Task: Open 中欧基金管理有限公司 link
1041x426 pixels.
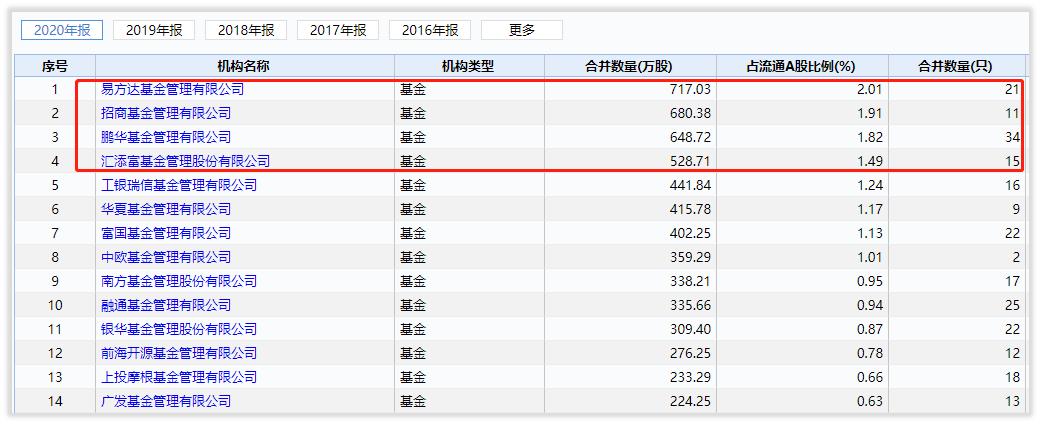Action: click(166, 257)
